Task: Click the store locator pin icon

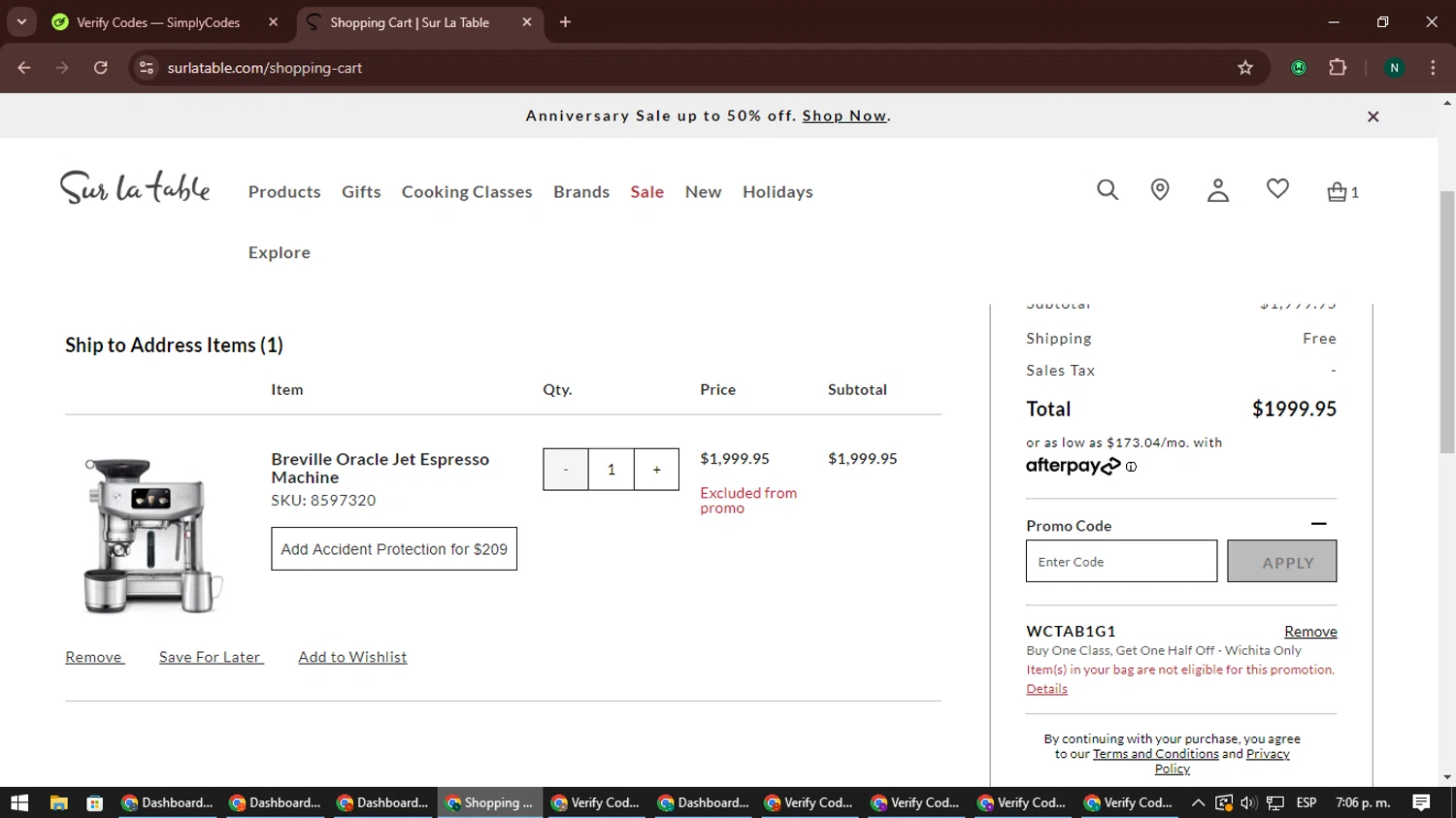Action: [1160, 190]
